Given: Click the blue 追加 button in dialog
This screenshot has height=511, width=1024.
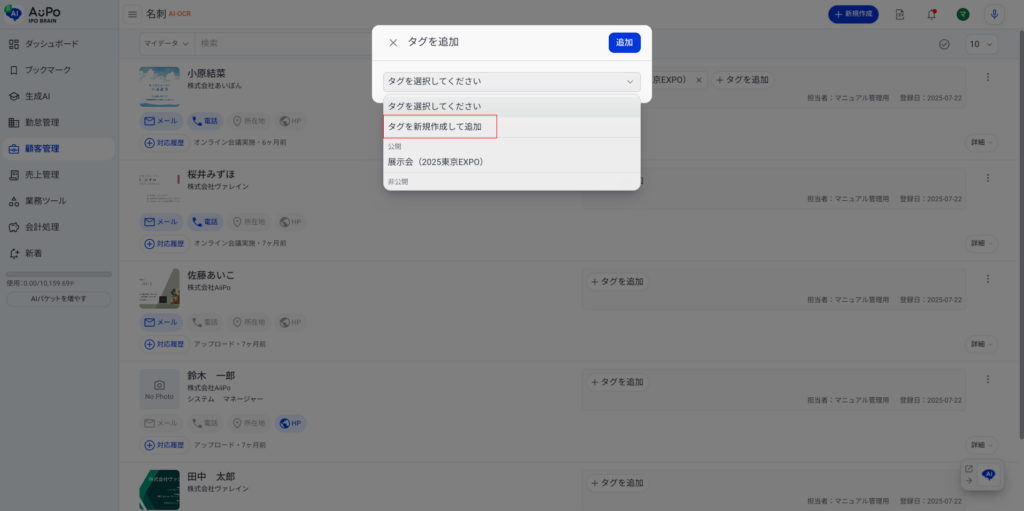Looking at the screenshot, I should pos(624,43).
